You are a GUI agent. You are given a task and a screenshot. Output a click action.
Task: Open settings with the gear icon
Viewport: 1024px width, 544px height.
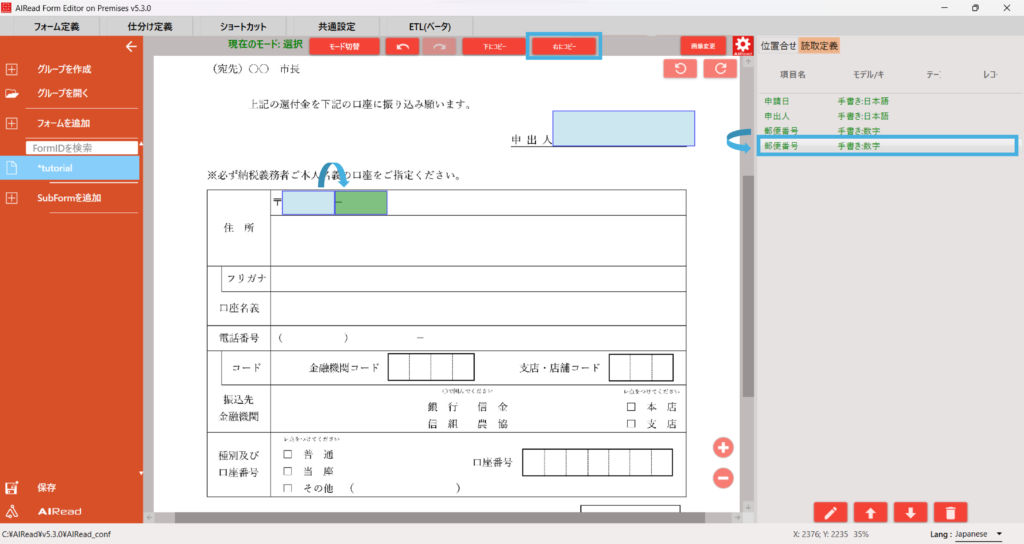pyautogui.click(x=742, y=46)
